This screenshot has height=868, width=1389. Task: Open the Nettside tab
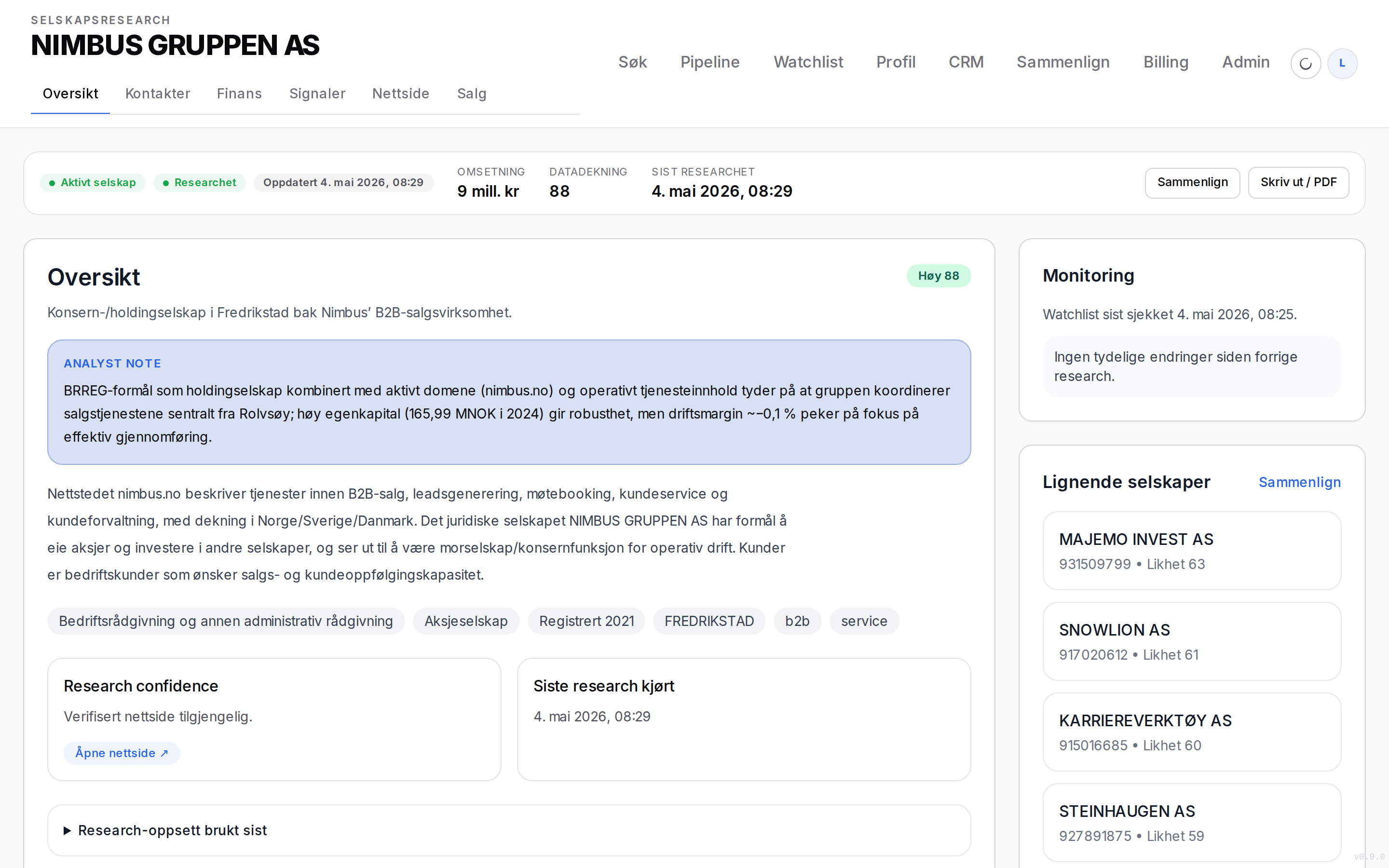pyautogui.click(x=401, y=94)
